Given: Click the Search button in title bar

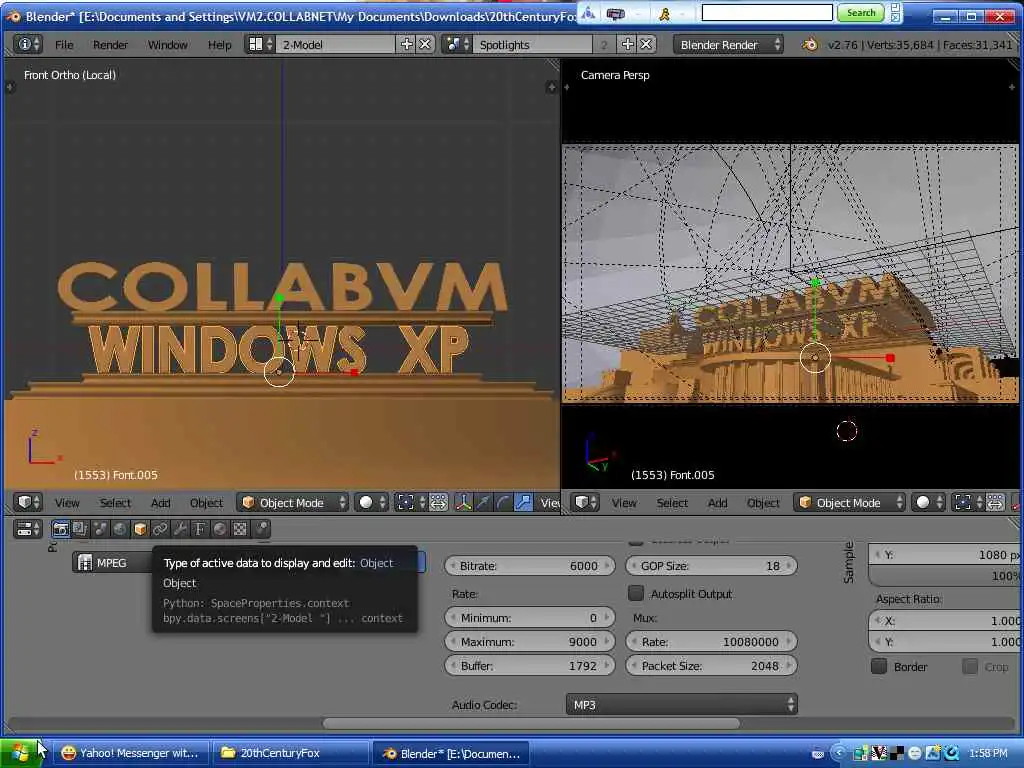Looking at the screenshot, I should (x=861, y=12).
